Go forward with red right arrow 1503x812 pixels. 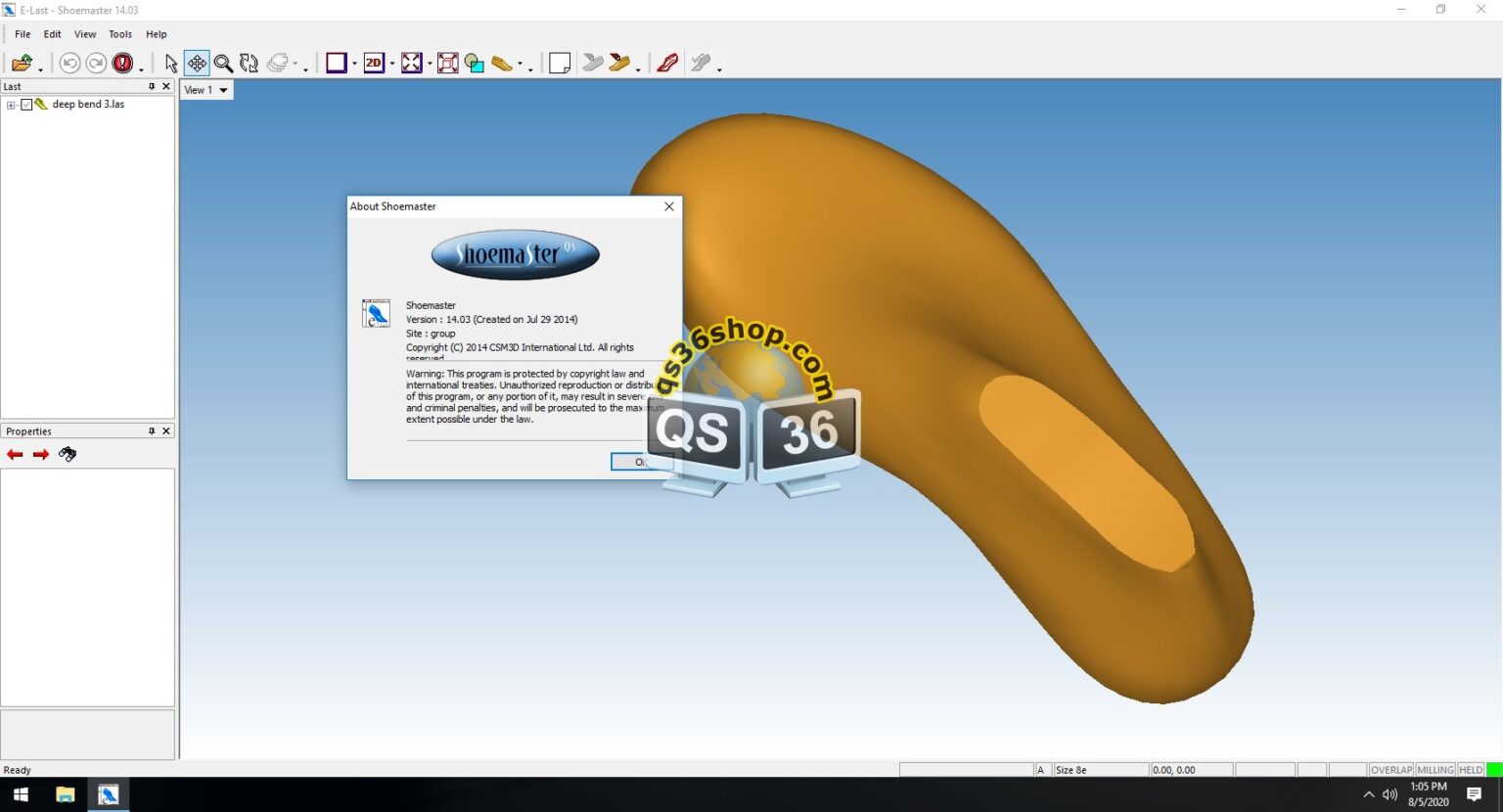point(41,455)
